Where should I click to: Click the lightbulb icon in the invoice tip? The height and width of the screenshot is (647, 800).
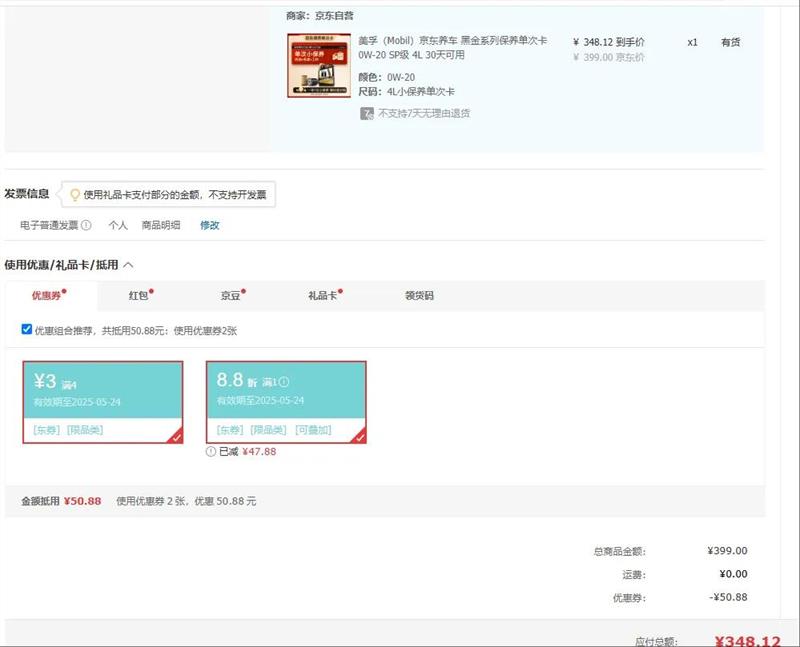coord(75,195)
